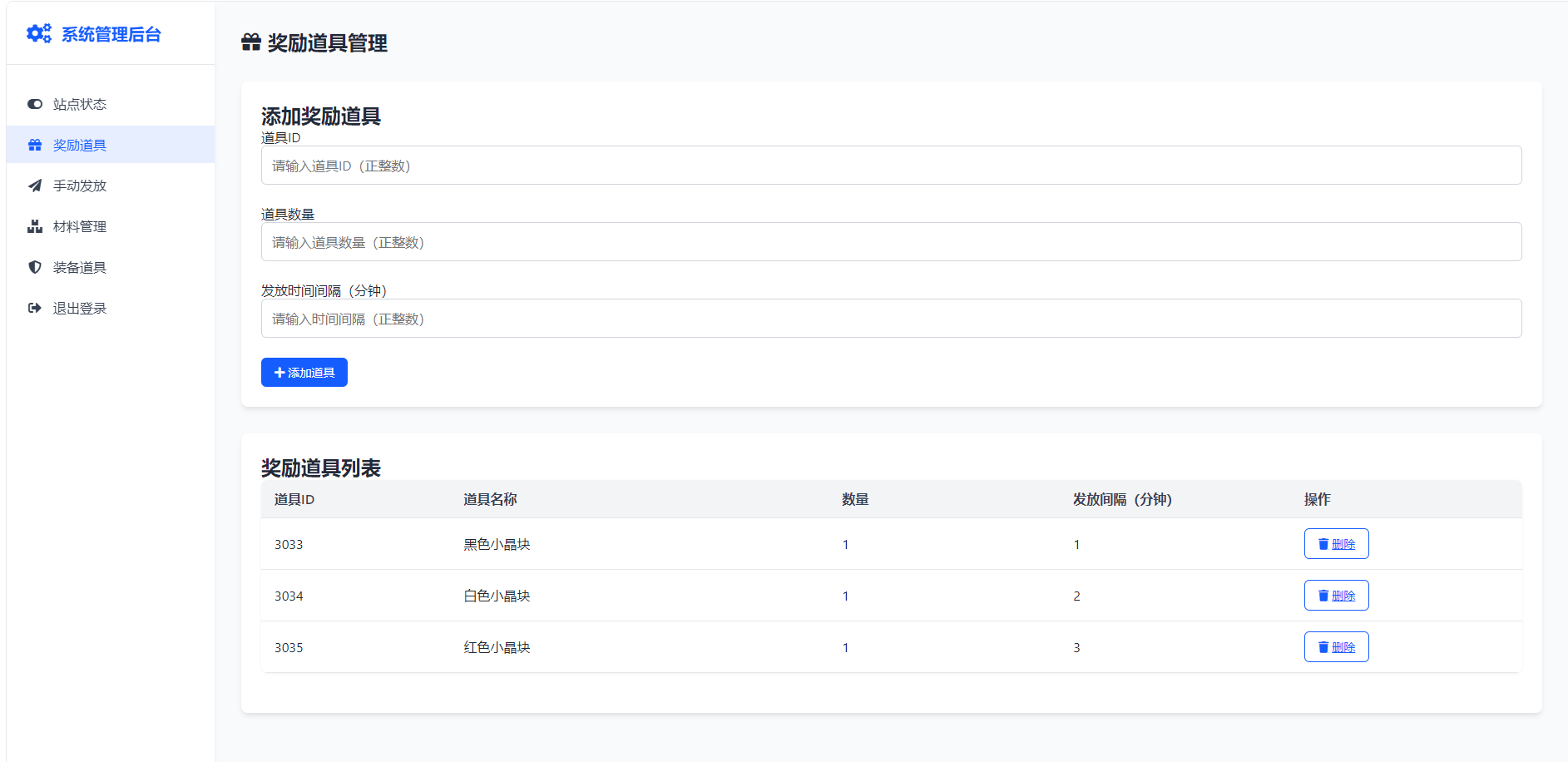The height and width of the screenshot is (762, 1568).
Task: Log out via 退出登录
Action: 80,308
